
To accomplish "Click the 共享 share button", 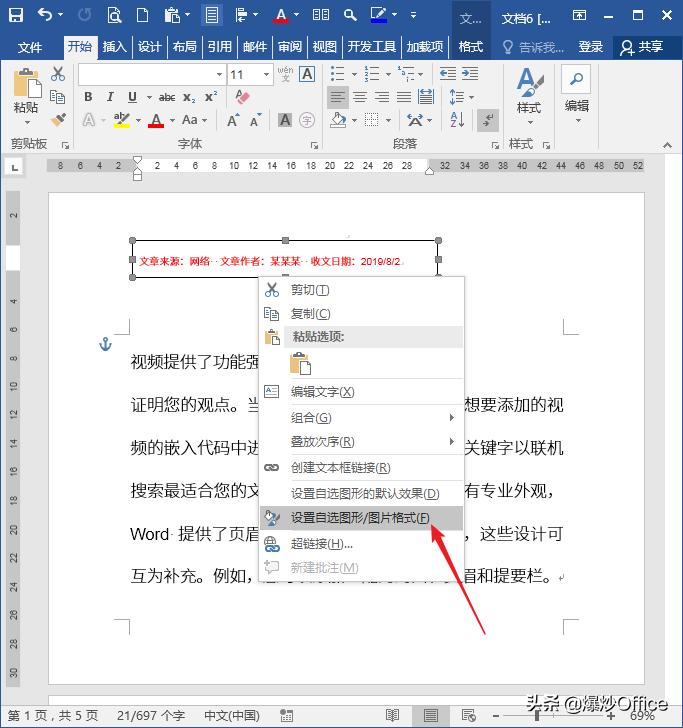I will (x=644, y=47).
